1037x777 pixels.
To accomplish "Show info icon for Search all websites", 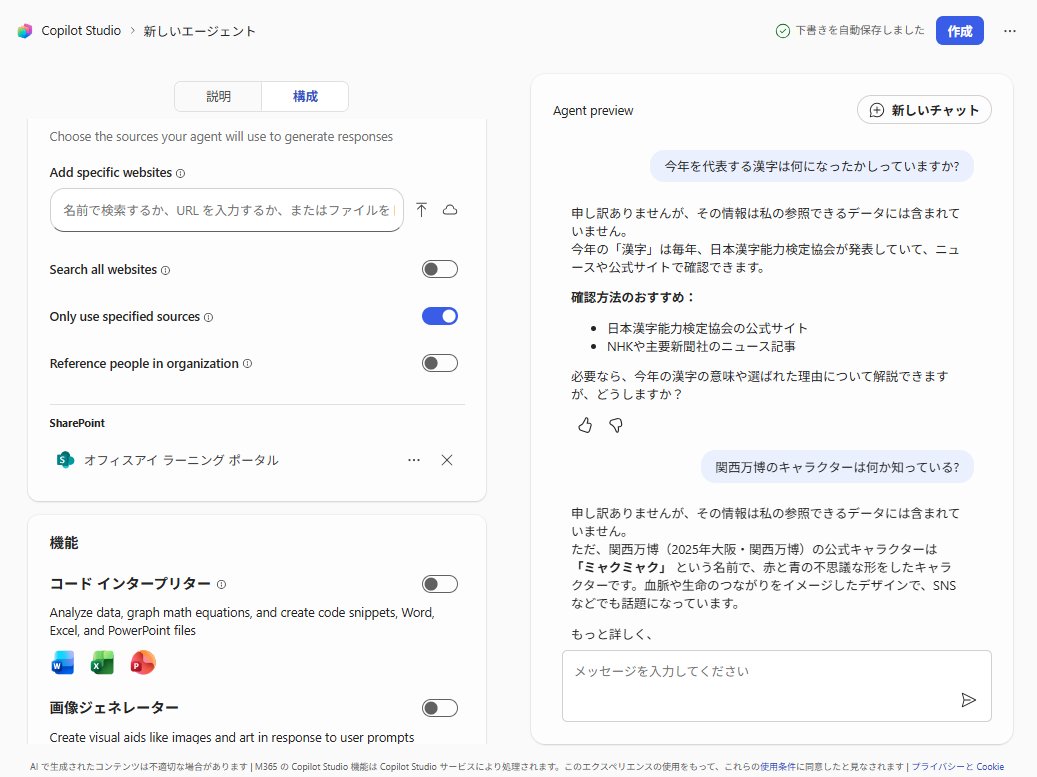I will [x=165, y=270].
